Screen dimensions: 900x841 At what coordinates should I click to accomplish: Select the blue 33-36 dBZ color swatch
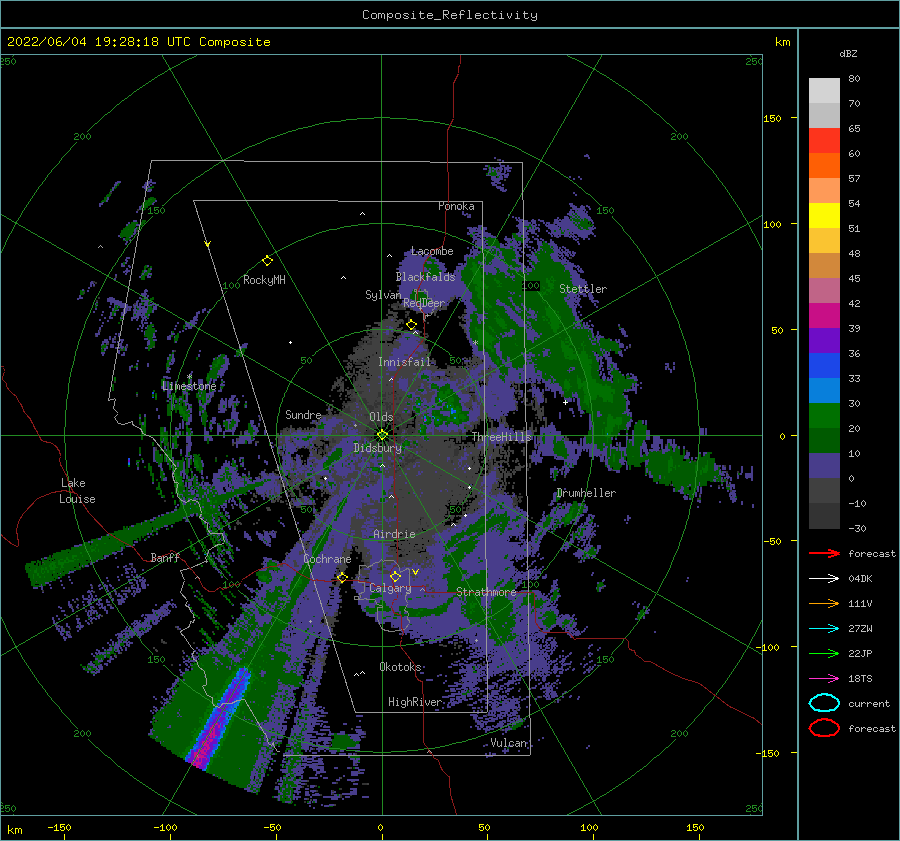pyautogui.click(x=824, y=366)
